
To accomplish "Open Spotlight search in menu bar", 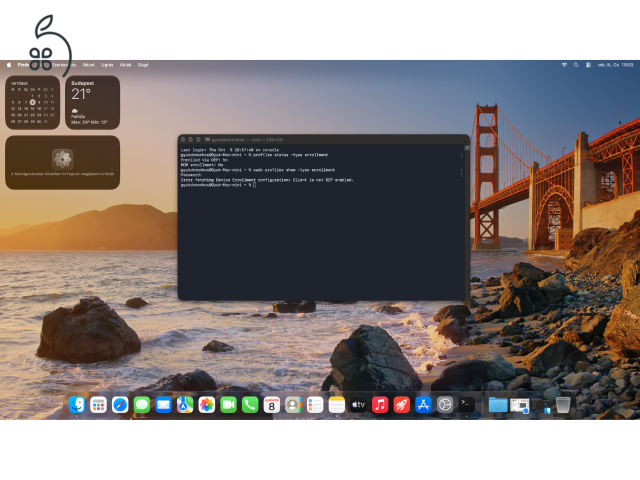I will pyautogui.click(x=576, y=65).
